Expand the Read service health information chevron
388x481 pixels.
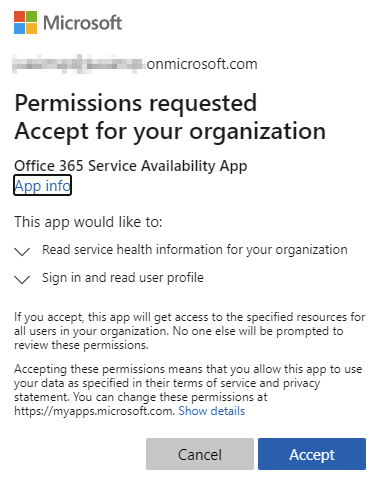click(x=22, y=251)
